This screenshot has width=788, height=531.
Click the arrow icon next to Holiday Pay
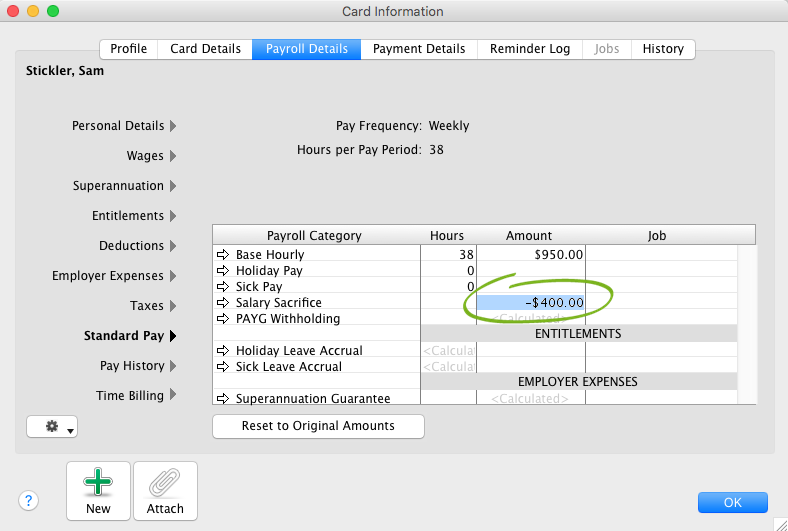point(223,271)
